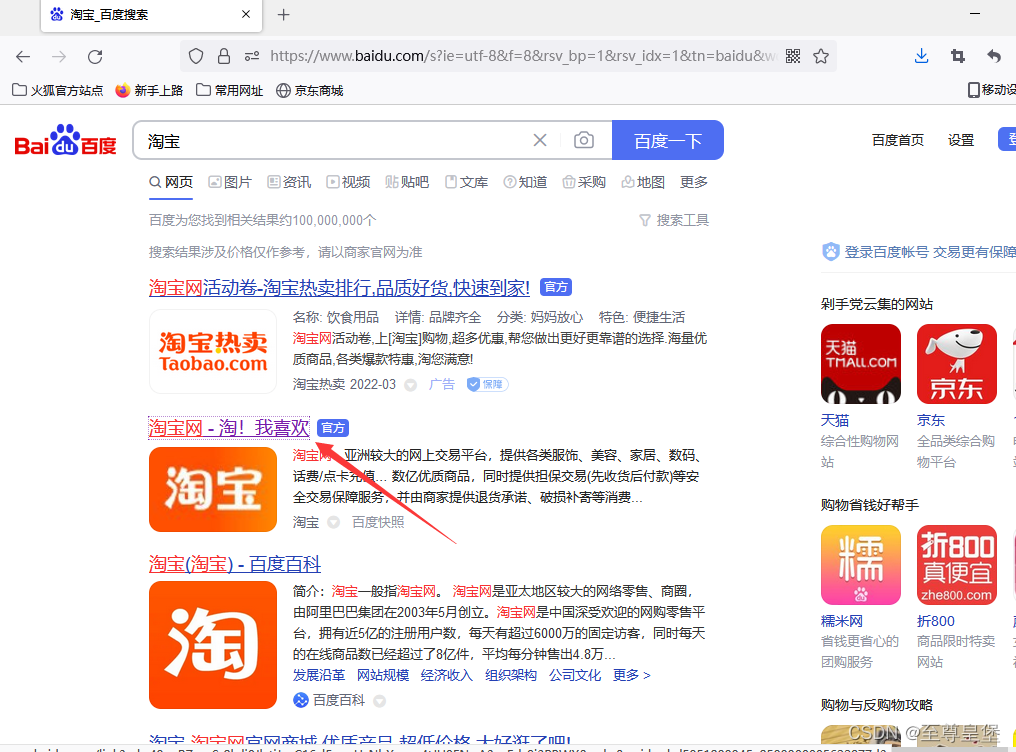The height and width of the screenshot is (752, 1016).
Task: Open the 经济收入 sublink
Action: pyautogui.click(x=446, y=675)
